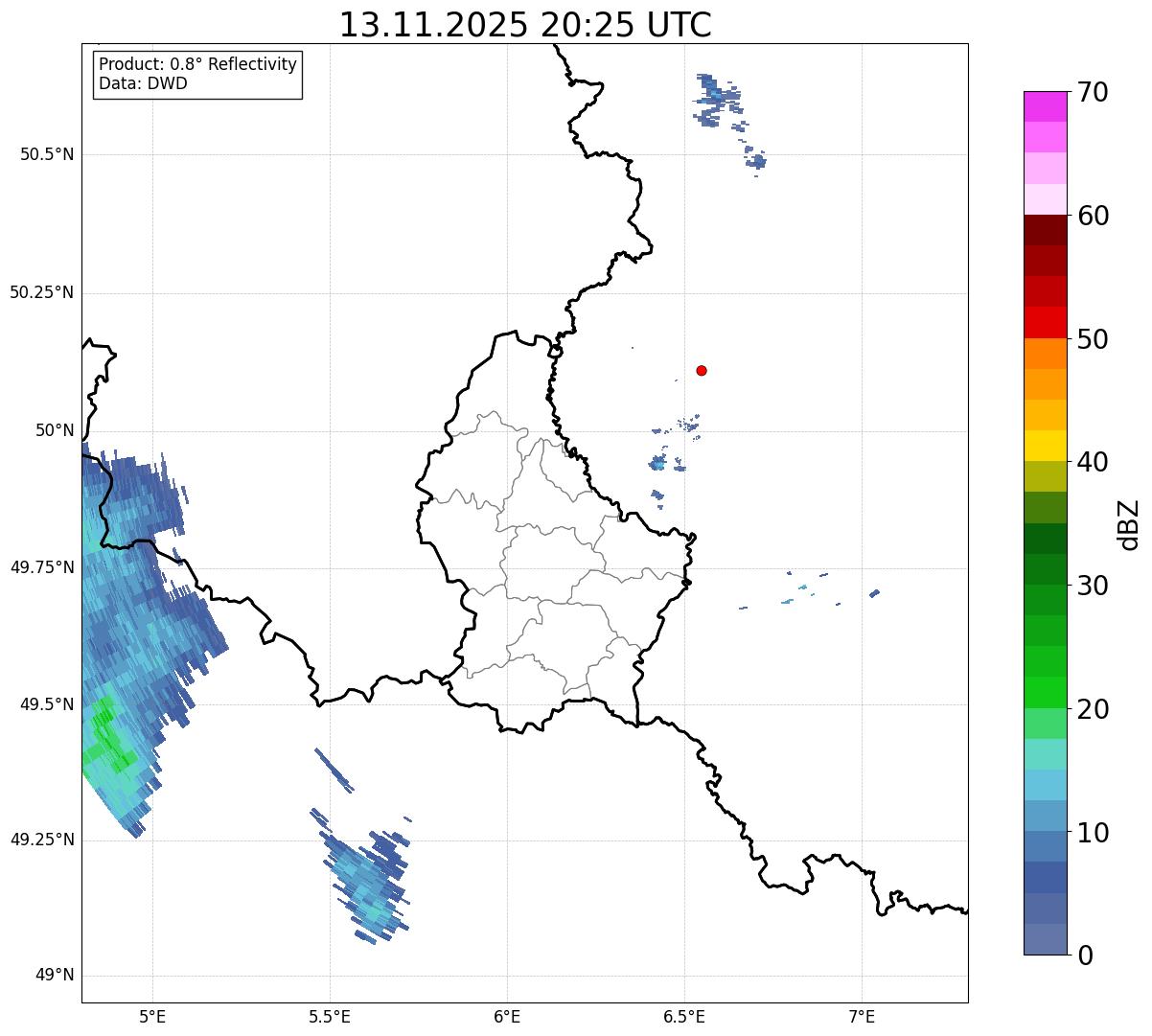Click the 50°N latitude label
This screenshot has height=1036, width=1152.
click(x=55, y=430)
